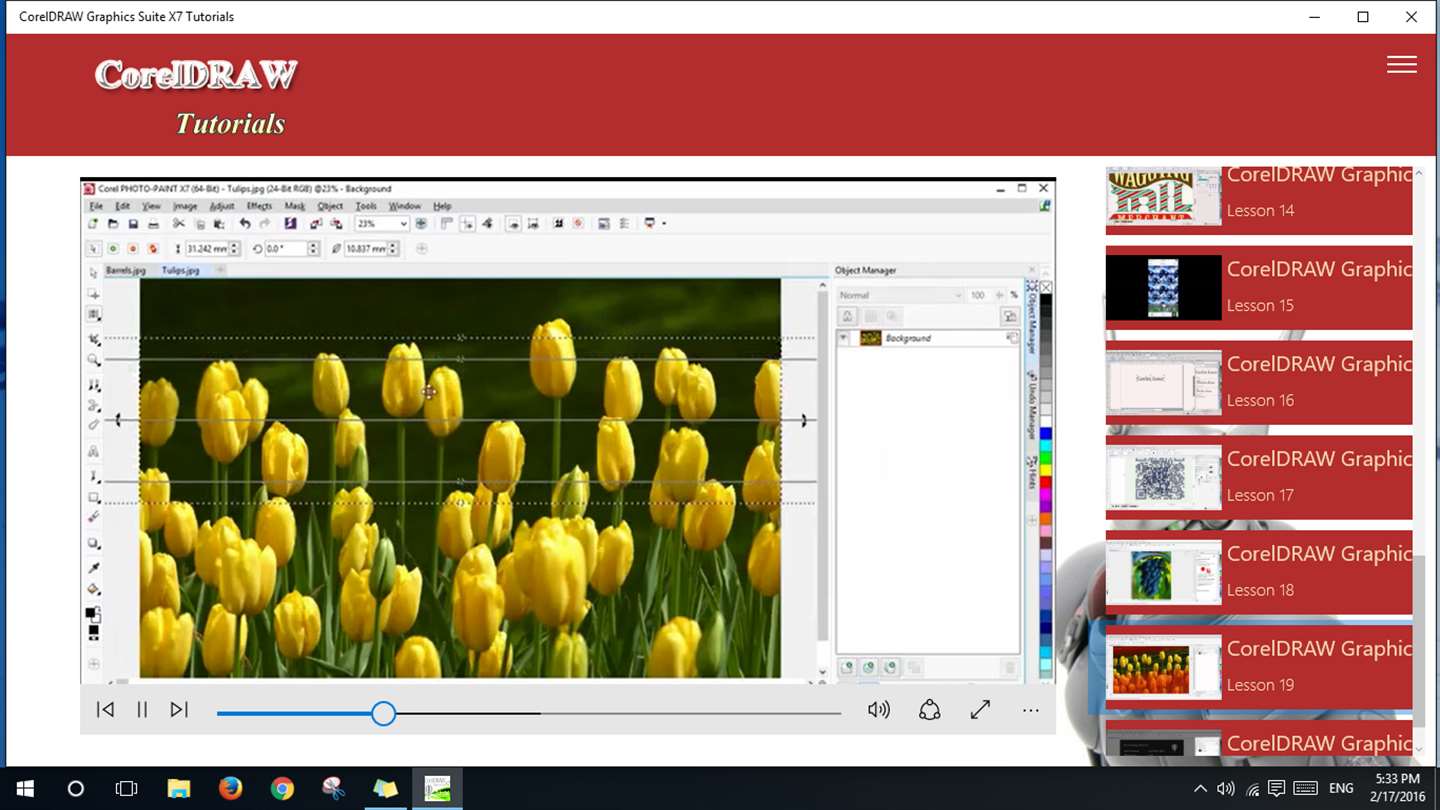This screenshot has width=1440, height=810.
Task: Click the 0.0° rotation angle field
Action: point(286,248)
